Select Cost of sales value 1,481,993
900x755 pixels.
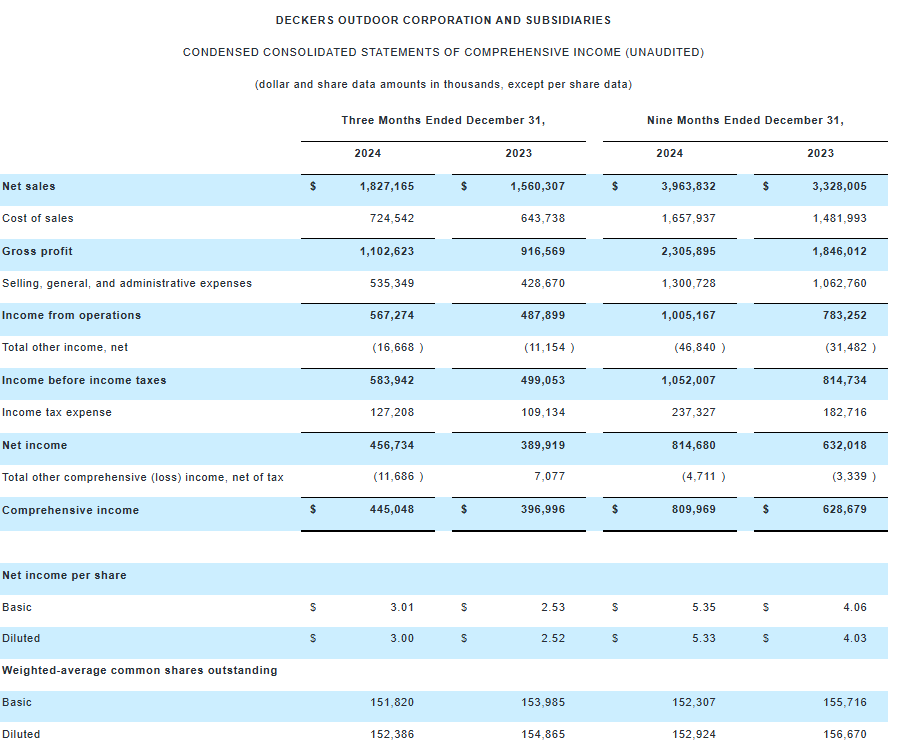[x=840, y=218]
